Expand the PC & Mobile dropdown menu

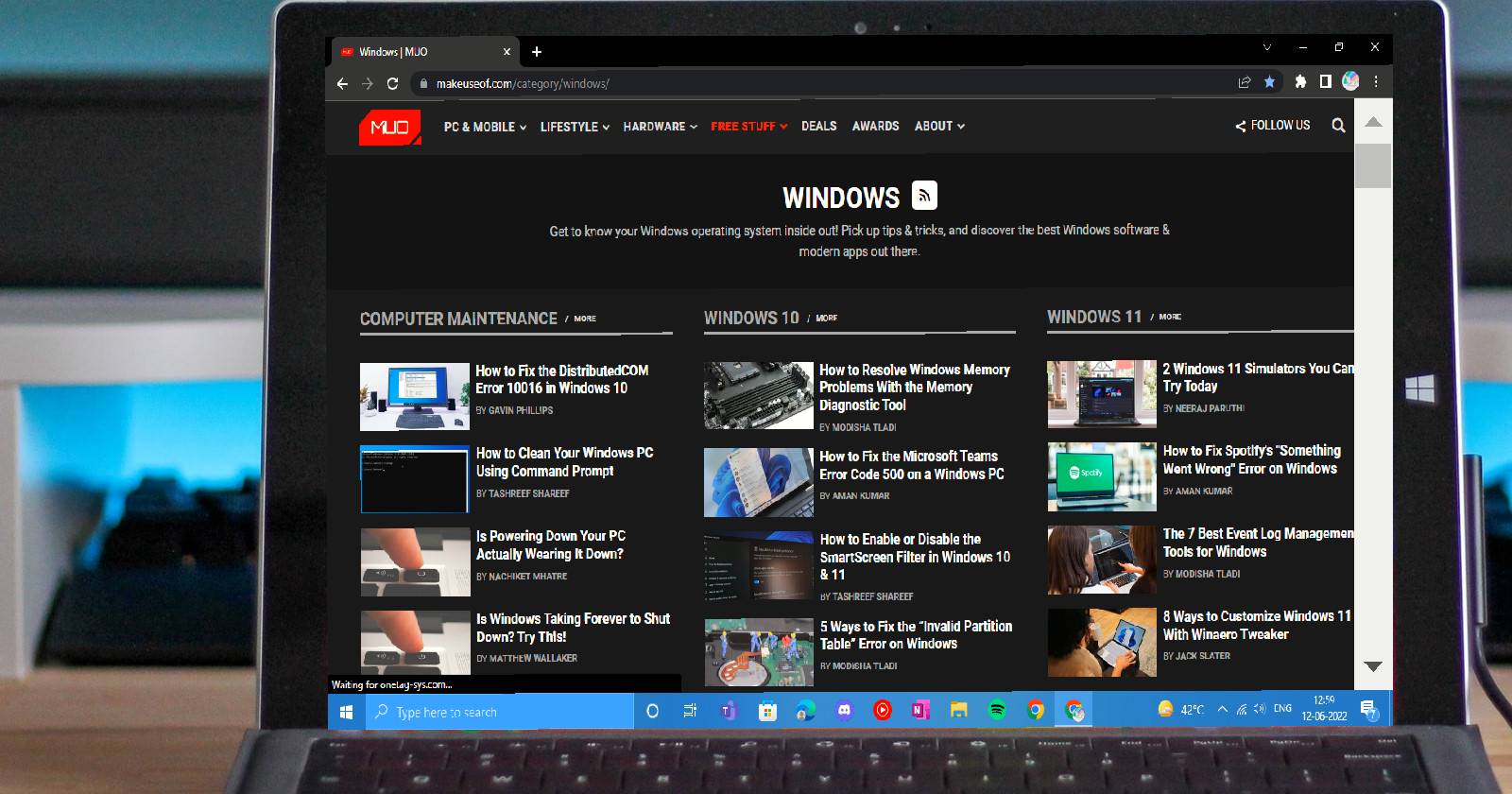pos(485,127)
